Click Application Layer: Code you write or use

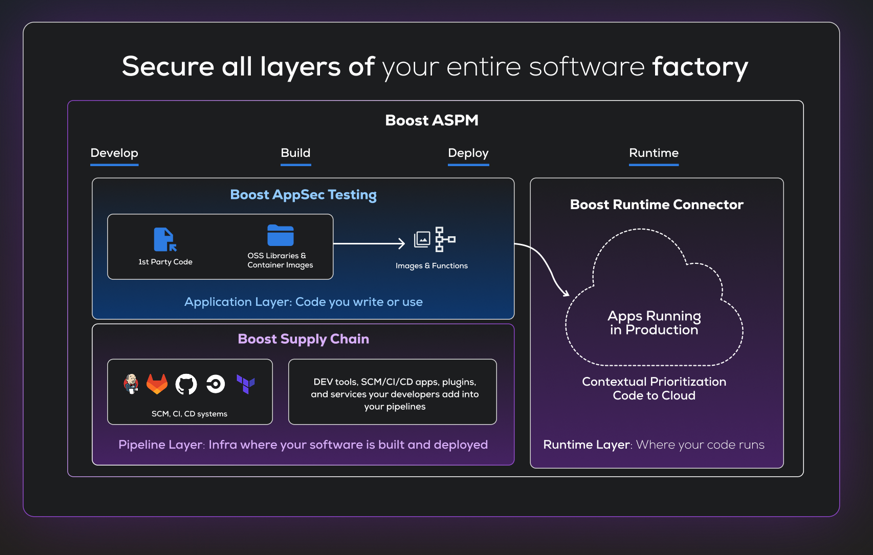pyautogui.click(x=303, y=302)
